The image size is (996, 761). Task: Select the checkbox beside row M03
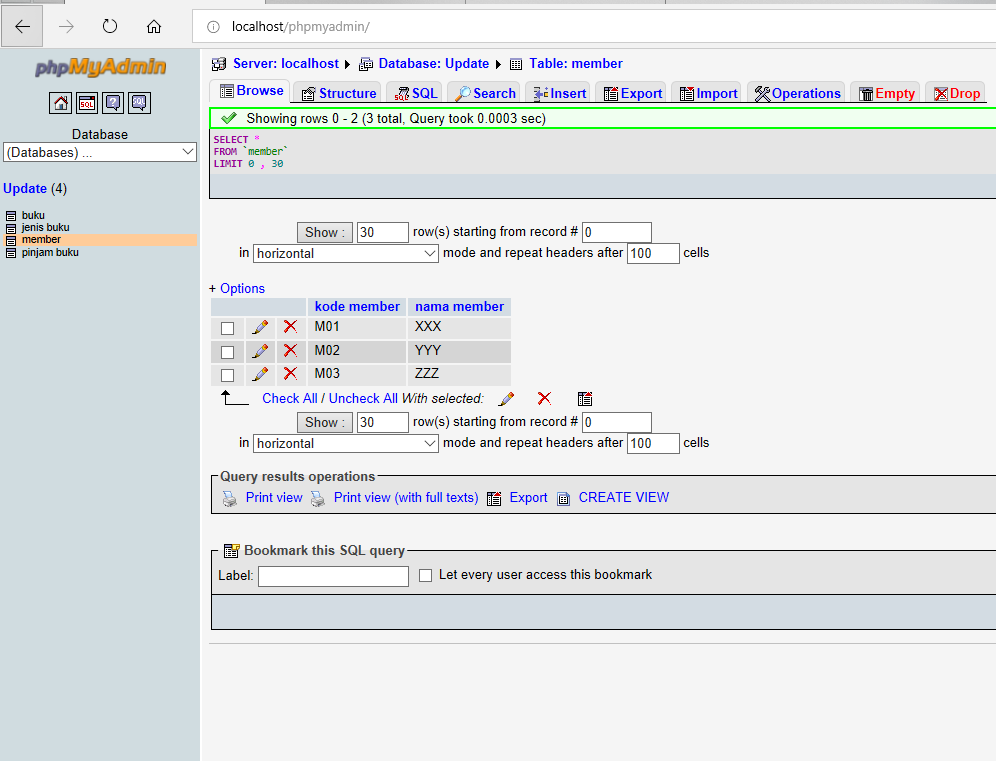pyautogui.click(x=227, y=374)
